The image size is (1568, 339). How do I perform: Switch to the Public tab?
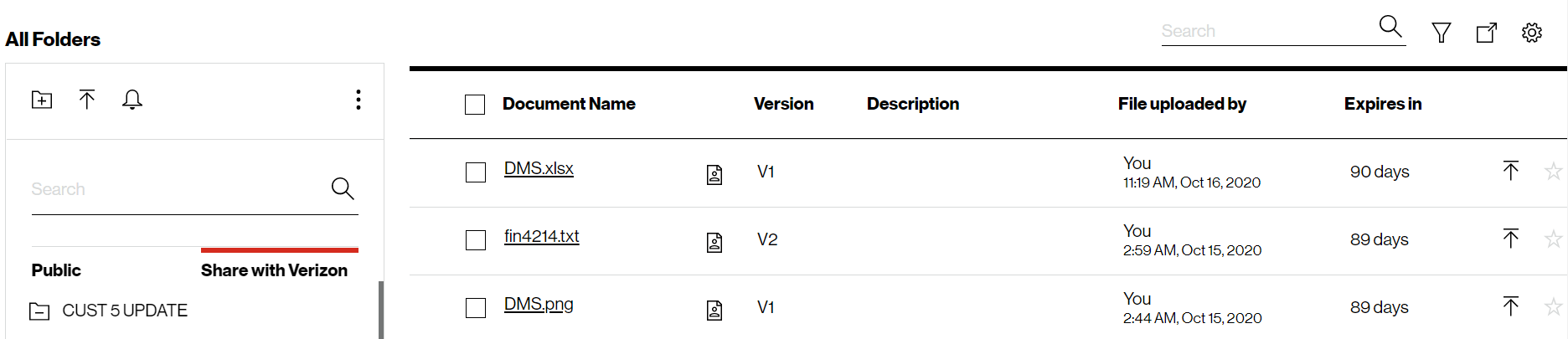(x=56, y=270)
